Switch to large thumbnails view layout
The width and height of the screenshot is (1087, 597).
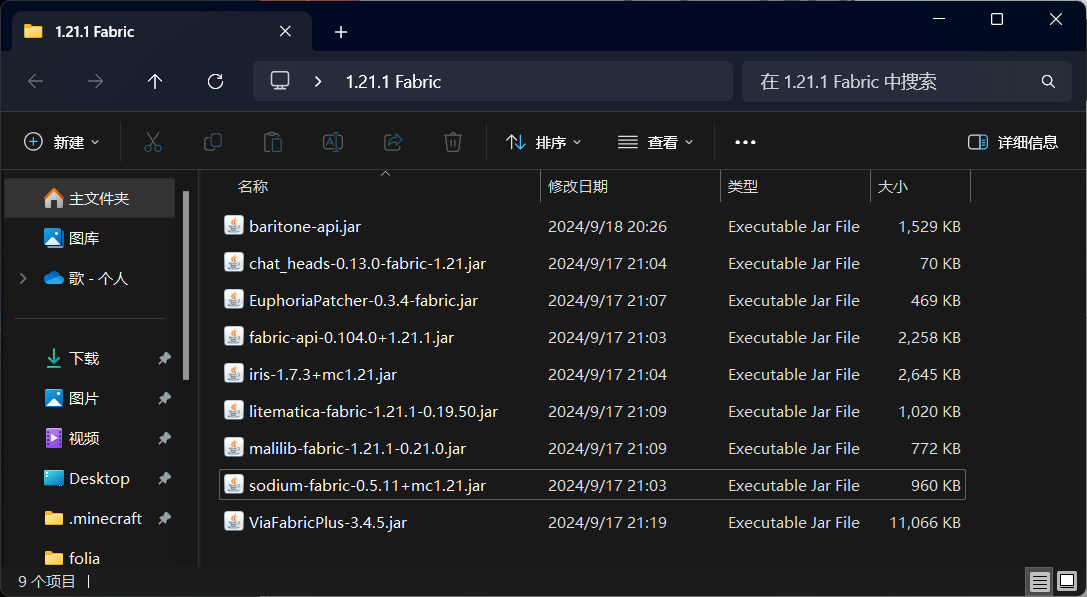click(x=1068, y=581)
